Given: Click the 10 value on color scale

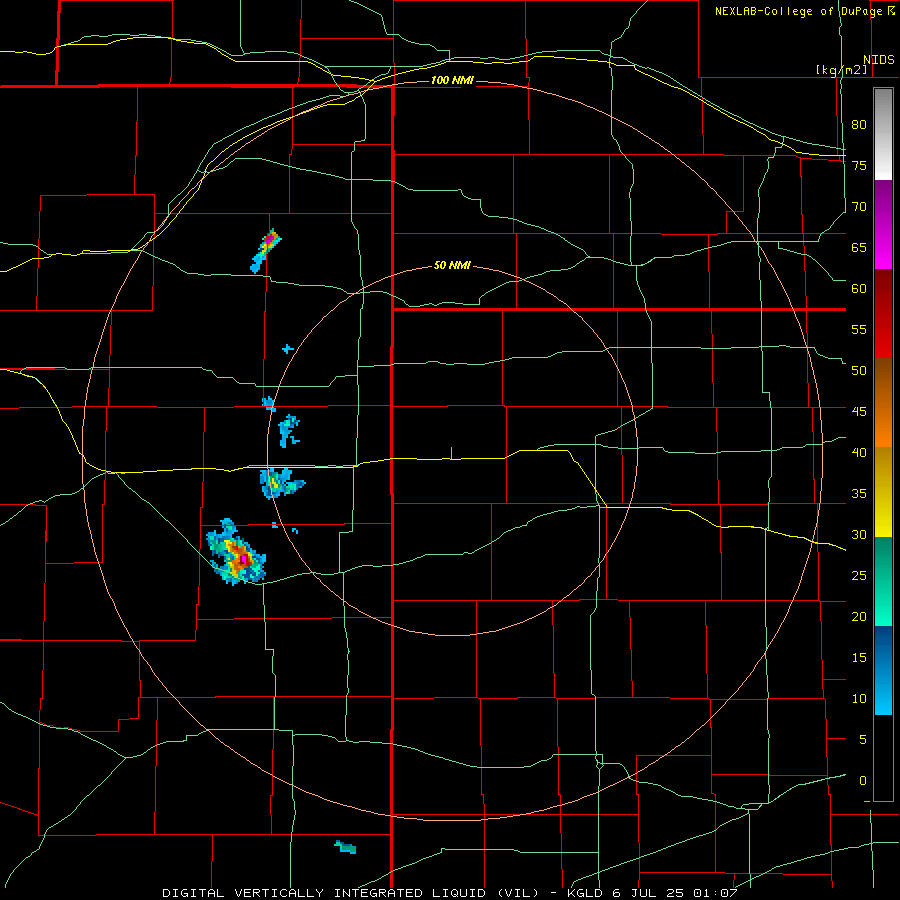Looking at the screenshot, I should point(859,699).
